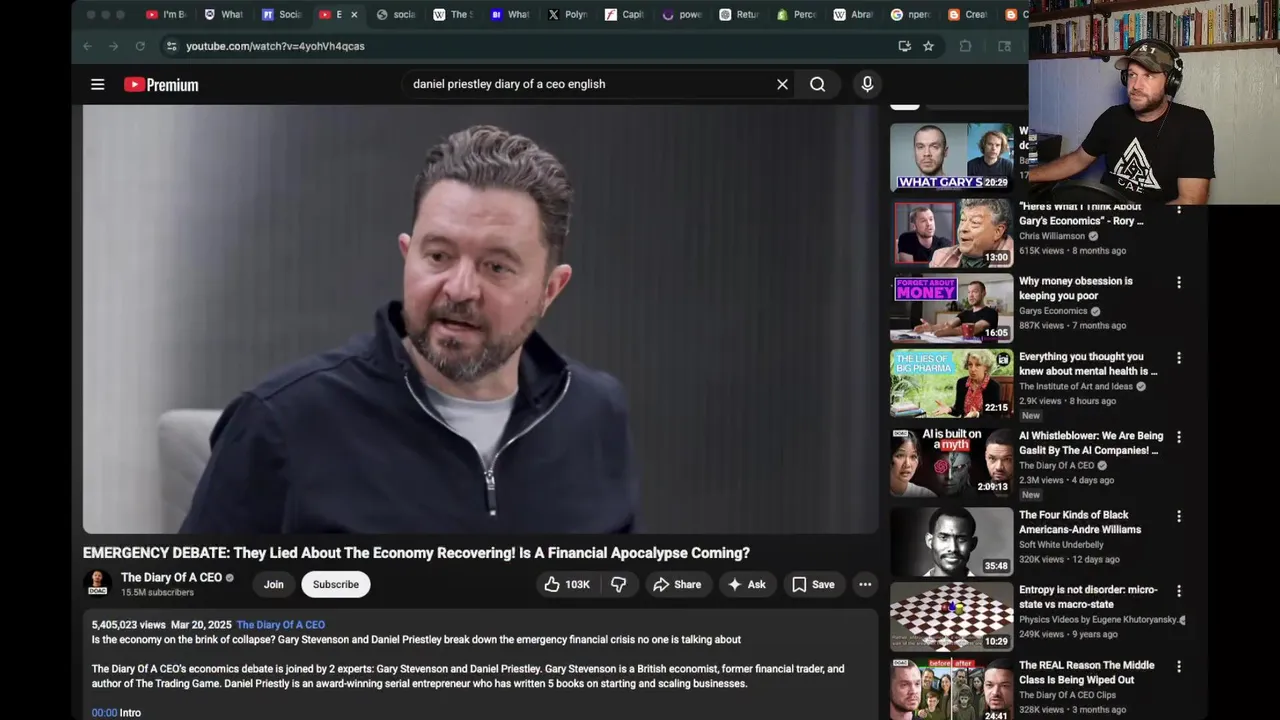Image resolution: width=1280 pixels, height=720 pixels.
Task: Switch to the "Retur" tab
Action: [739, 15]
